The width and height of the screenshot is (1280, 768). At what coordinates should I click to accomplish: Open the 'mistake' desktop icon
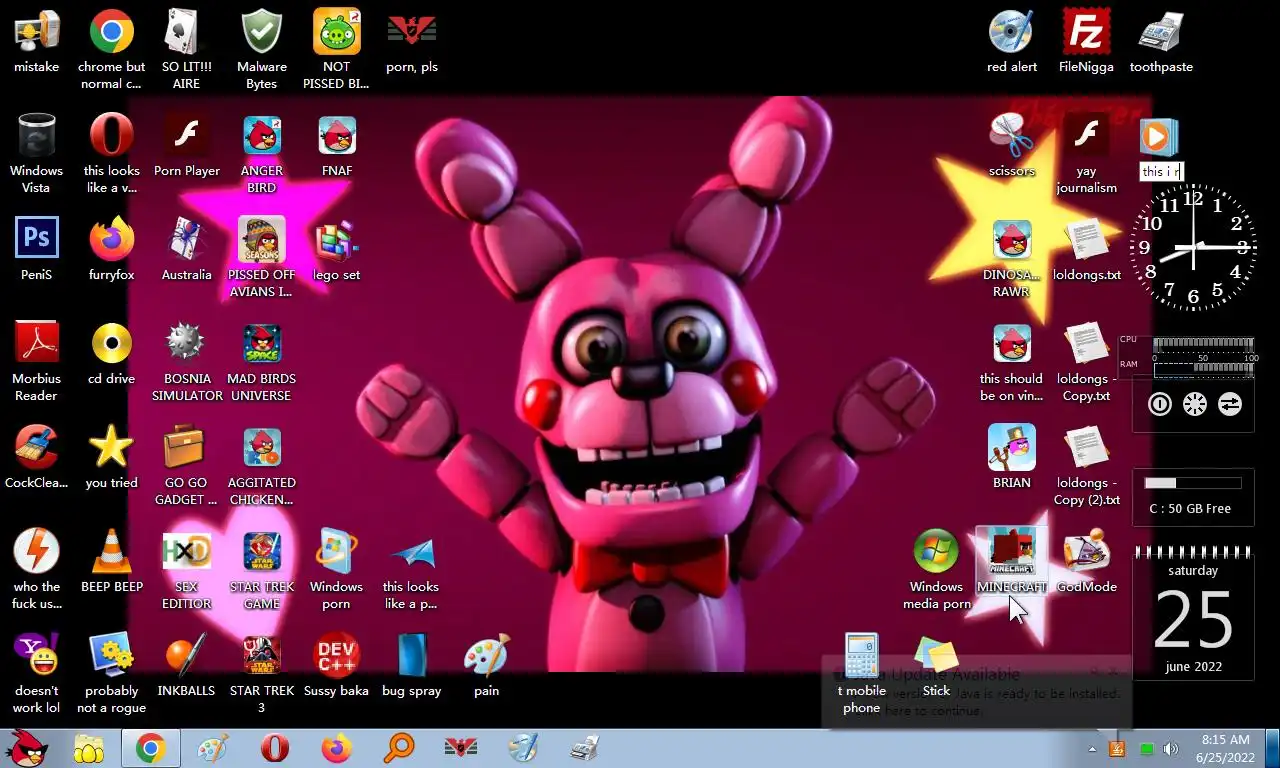coord(36,42)
